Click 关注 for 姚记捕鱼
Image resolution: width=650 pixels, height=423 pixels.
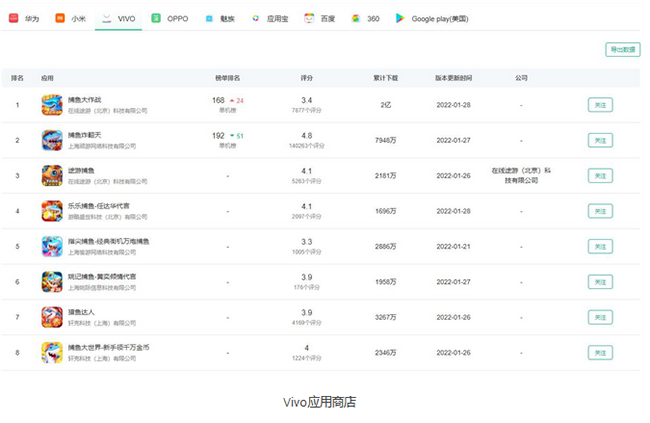click(600, 282)
